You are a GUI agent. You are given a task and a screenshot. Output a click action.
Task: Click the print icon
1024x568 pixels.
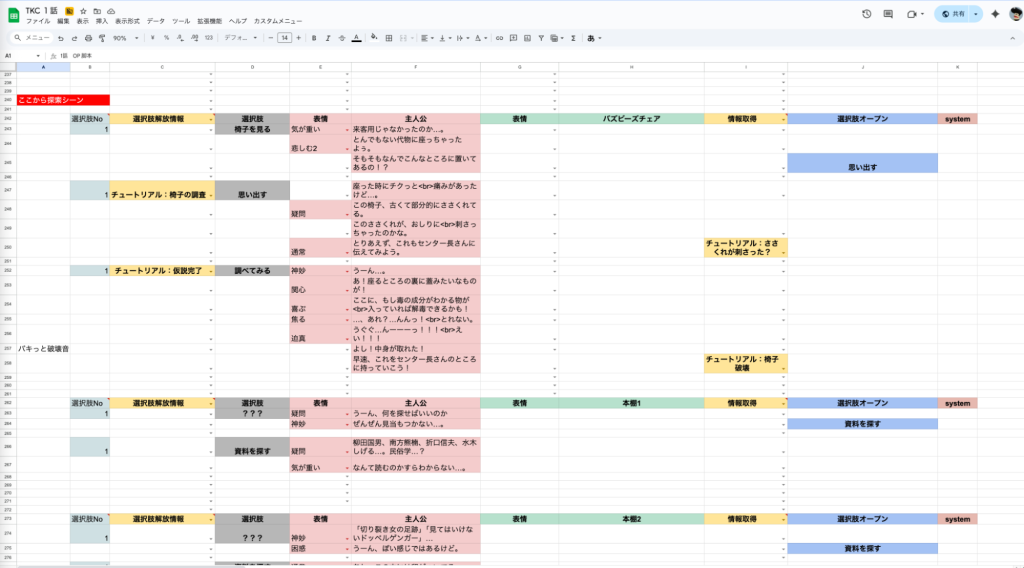point(88,38)
